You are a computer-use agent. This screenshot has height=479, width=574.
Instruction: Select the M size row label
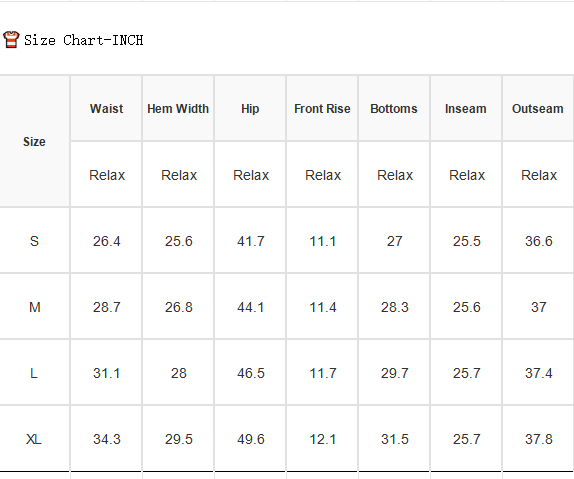click(34, 307)
